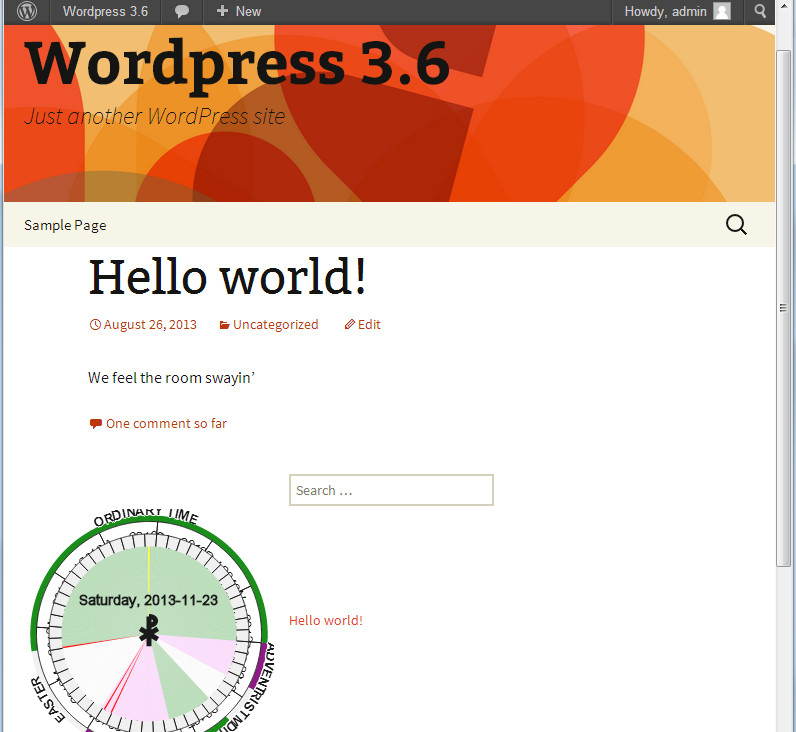The image size is (796, 732).
Task: Click the admin avatar image
Action: [x=722, y=11]
